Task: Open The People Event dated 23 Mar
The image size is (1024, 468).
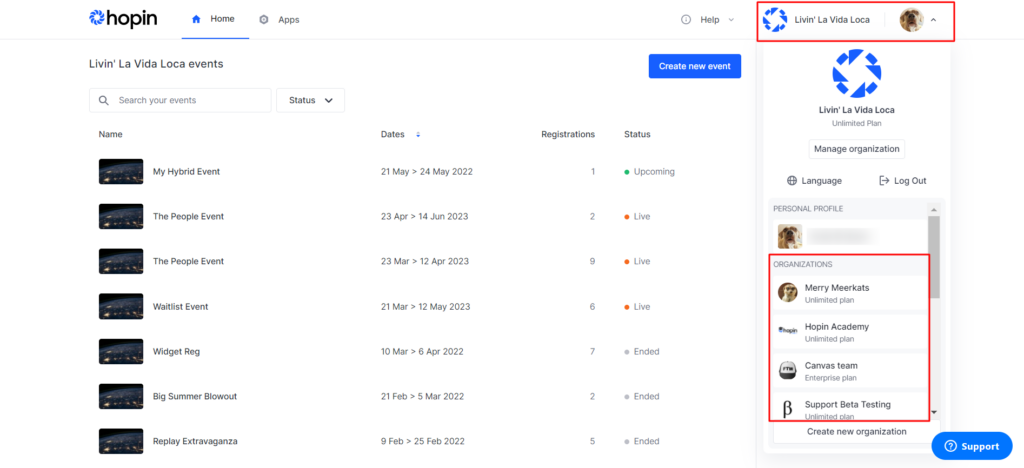Action: pyautogui.click(x=188, y=261)
